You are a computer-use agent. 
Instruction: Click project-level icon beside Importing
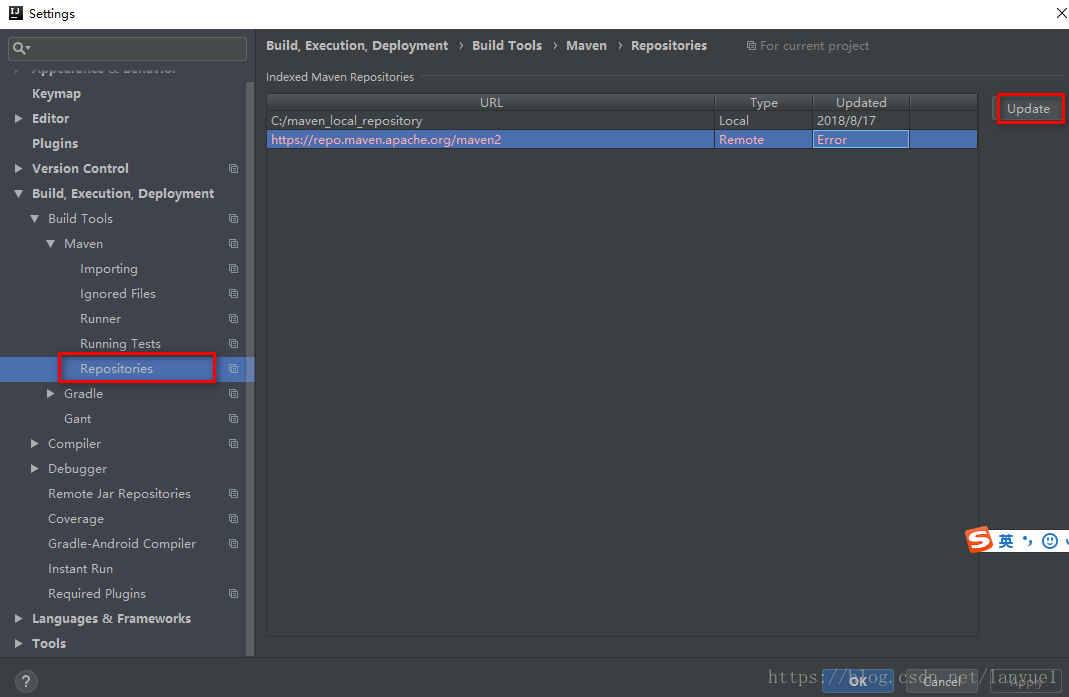point(234,269)
